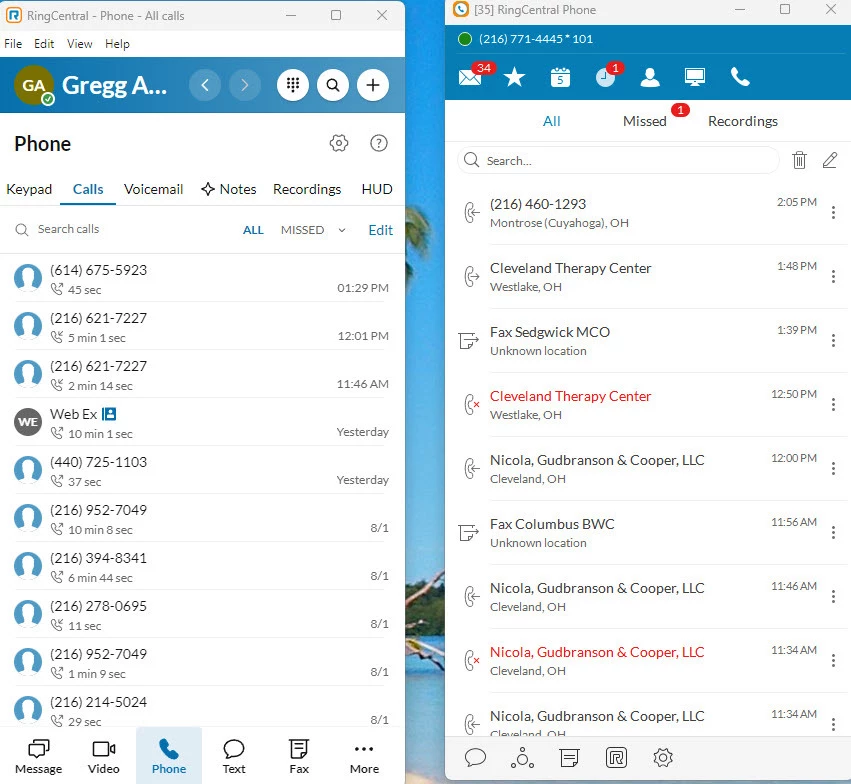Viewport: 851px width, 784px height.
Task: Switch to the Notes tab
Action: (x=228, y=189)
